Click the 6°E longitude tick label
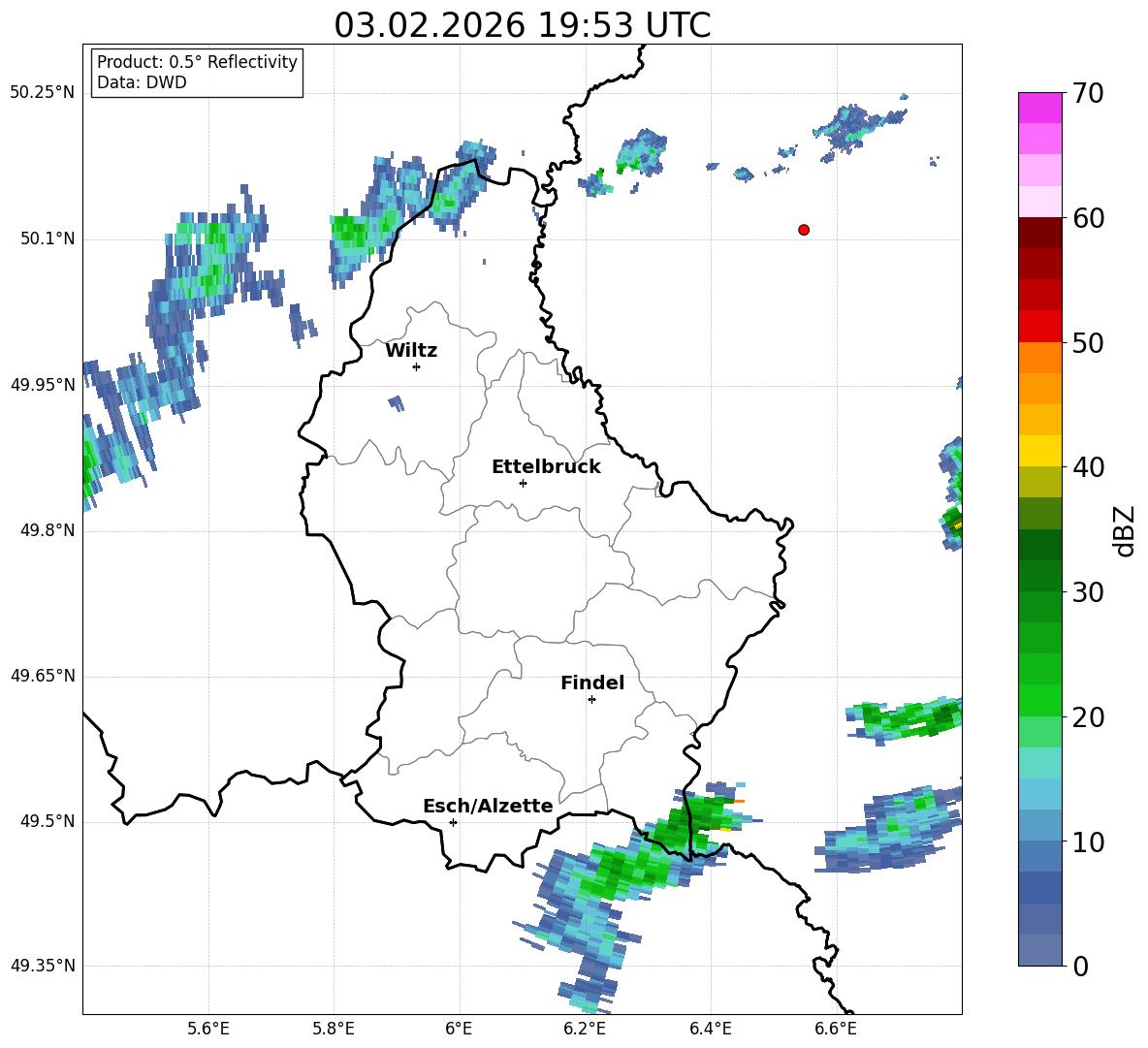The image size is (1148, 1048). pos(459,1029)
